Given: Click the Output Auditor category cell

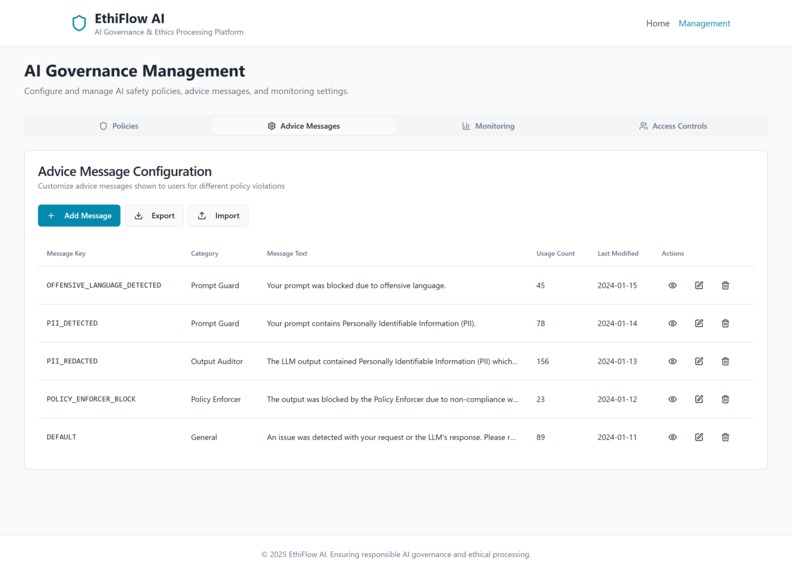Looking at the screenshot, I should coord(217,361).
